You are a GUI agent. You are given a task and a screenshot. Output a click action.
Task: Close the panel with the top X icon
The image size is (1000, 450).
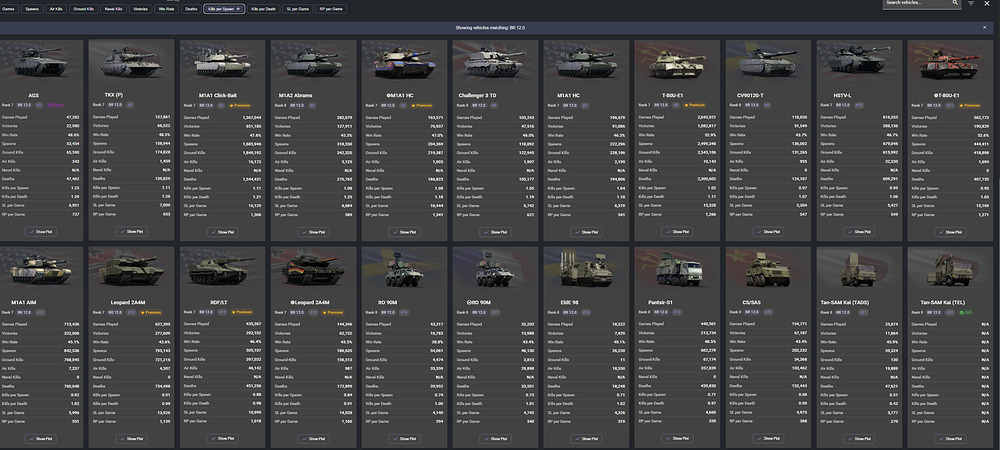click(x=989, y=3)
